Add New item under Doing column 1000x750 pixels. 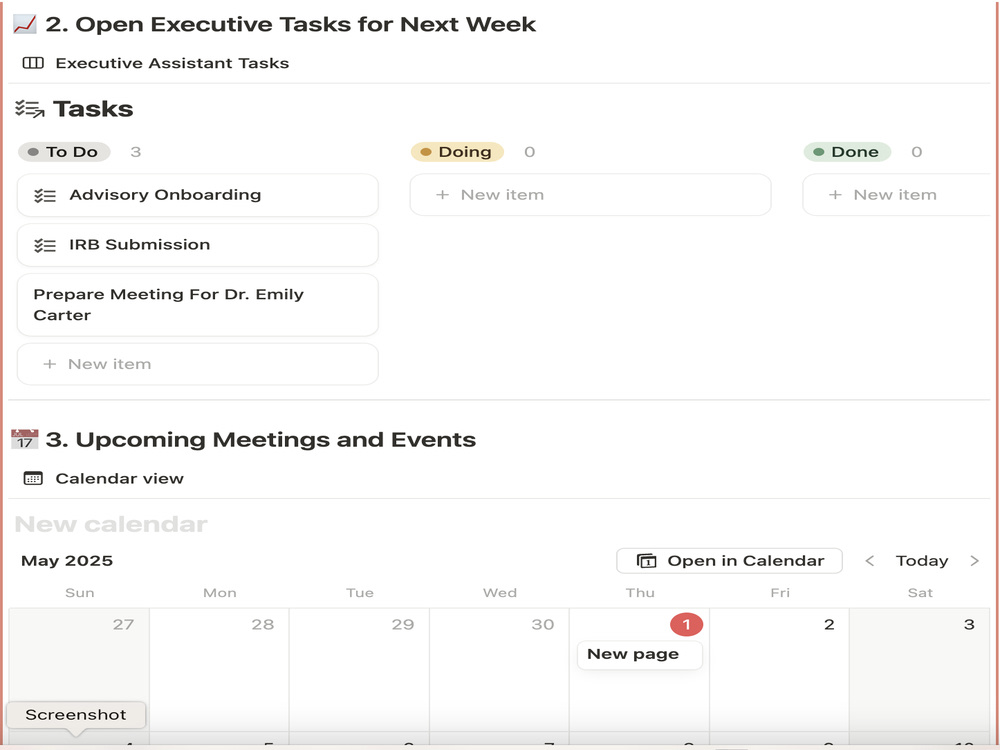pyautogui.click(x=590, y=195)
